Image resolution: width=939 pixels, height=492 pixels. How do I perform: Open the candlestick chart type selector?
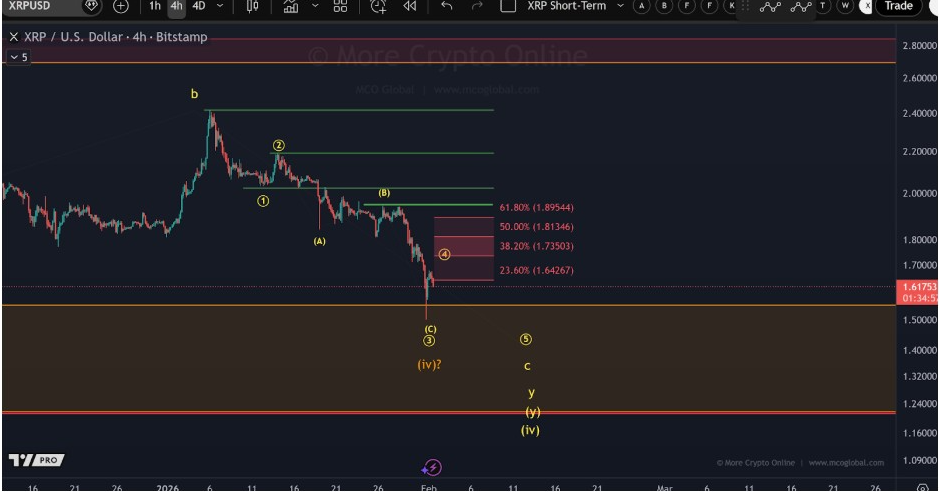[x=253, y=6]
